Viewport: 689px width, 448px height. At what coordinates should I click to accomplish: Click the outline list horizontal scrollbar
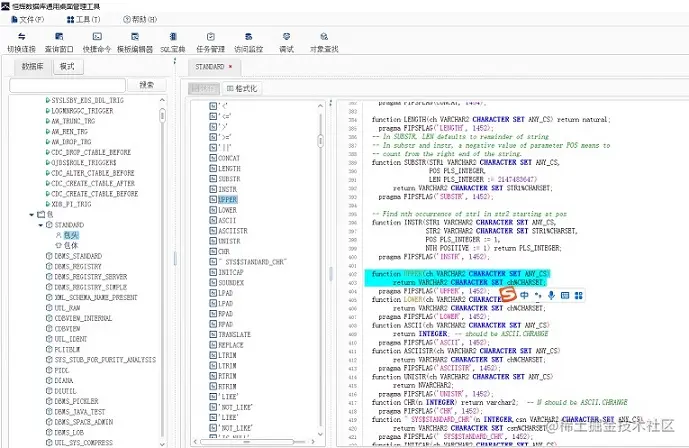click(x=247, y=441)
